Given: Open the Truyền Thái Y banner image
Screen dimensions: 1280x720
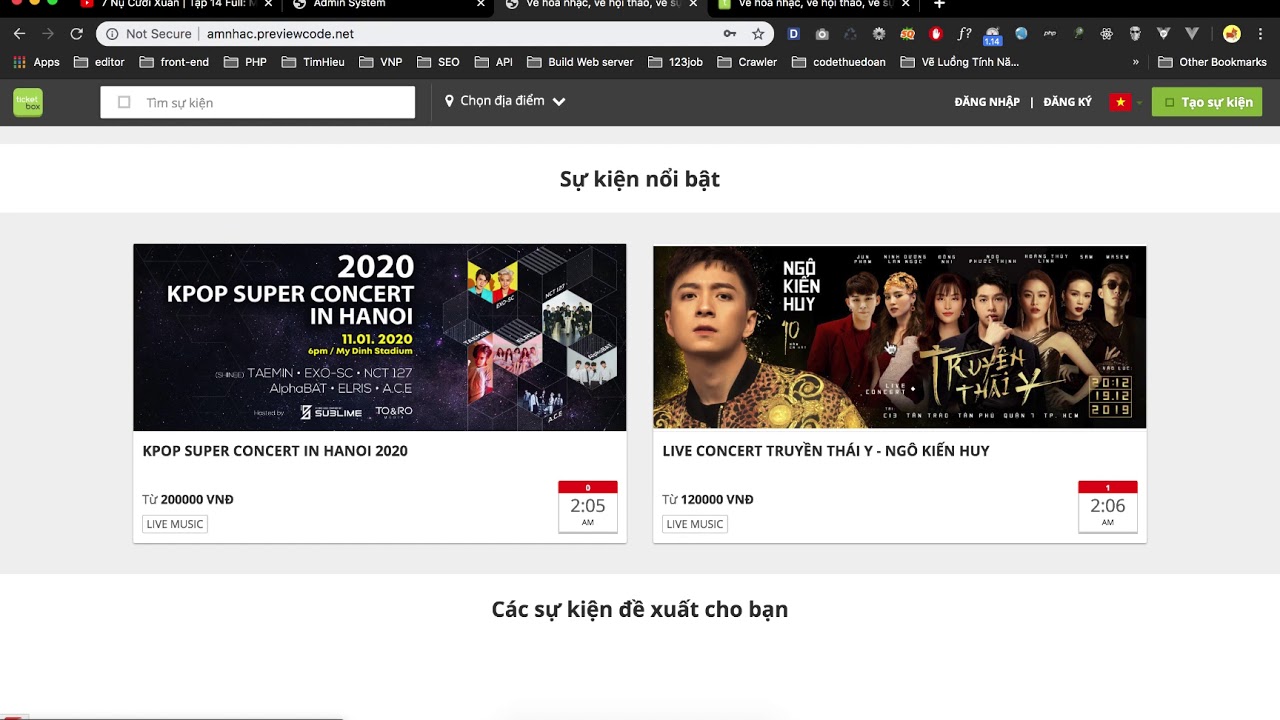Looking at the screenshot, I should point(900,337).
